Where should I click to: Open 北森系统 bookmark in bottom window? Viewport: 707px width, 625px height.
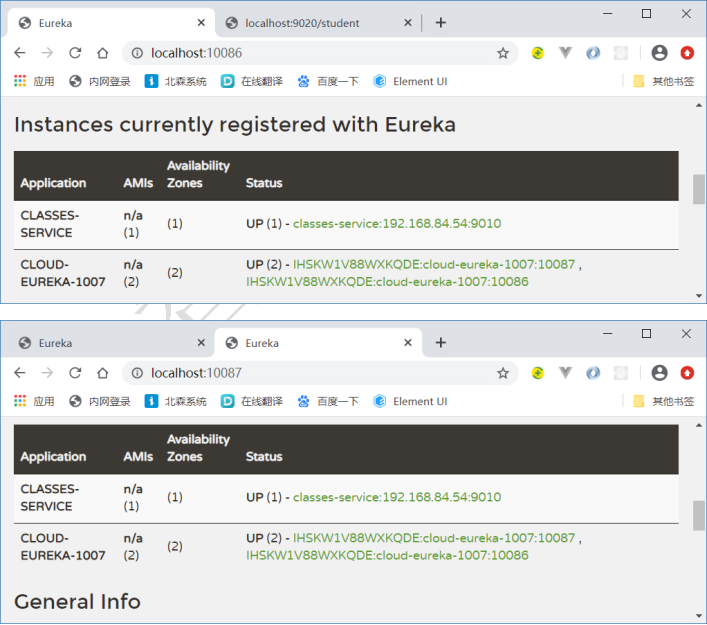point(175,401)
